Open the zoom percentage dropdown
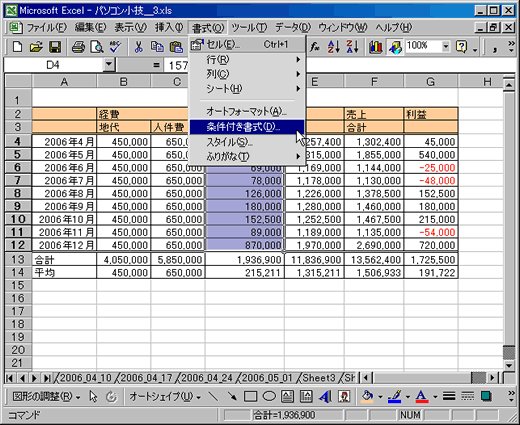Viewport: 520px width, 425px height. 445,46
